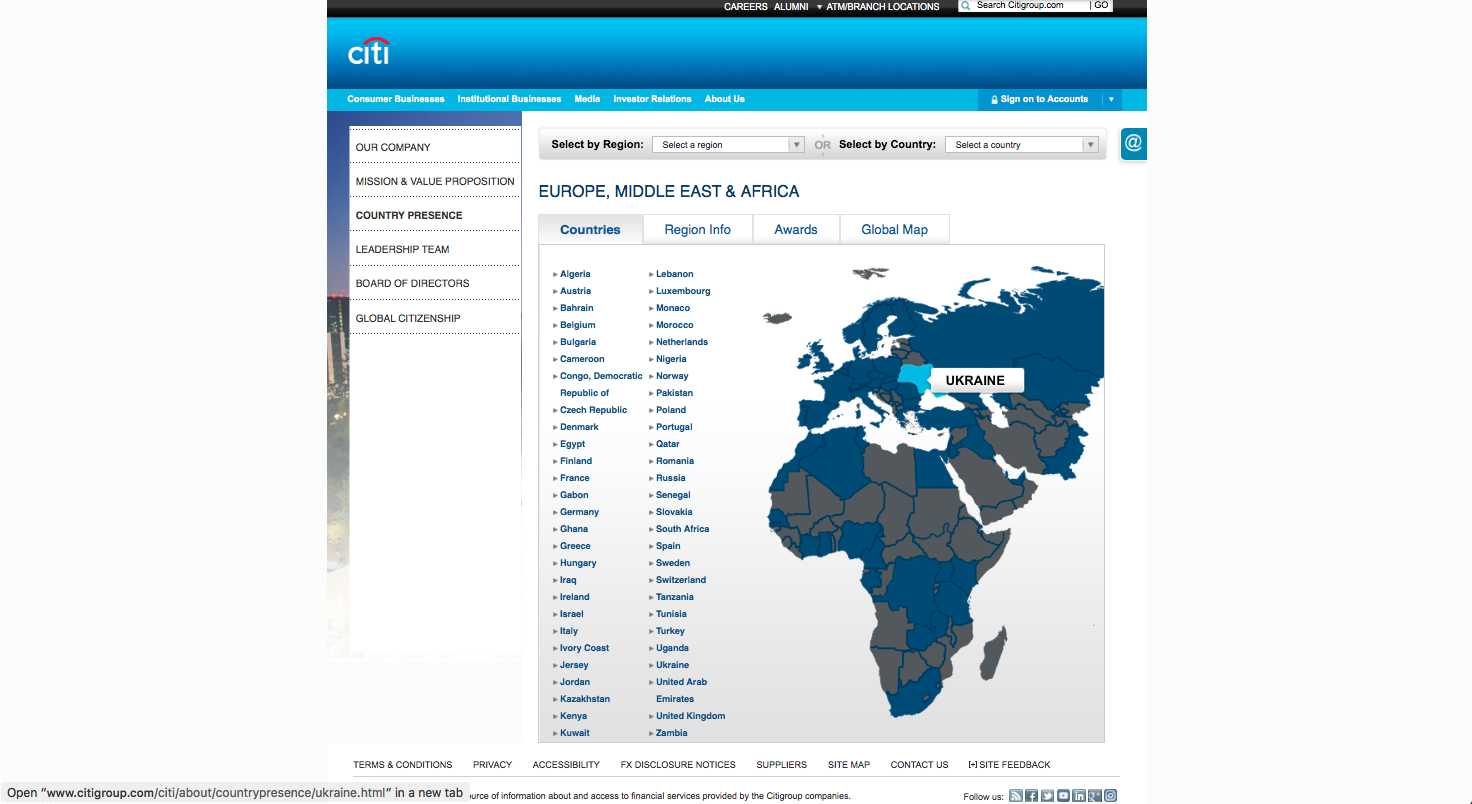Click the search magnifier icon
This screenshot has height=804, width=1472.
click(x=966, y=6)
